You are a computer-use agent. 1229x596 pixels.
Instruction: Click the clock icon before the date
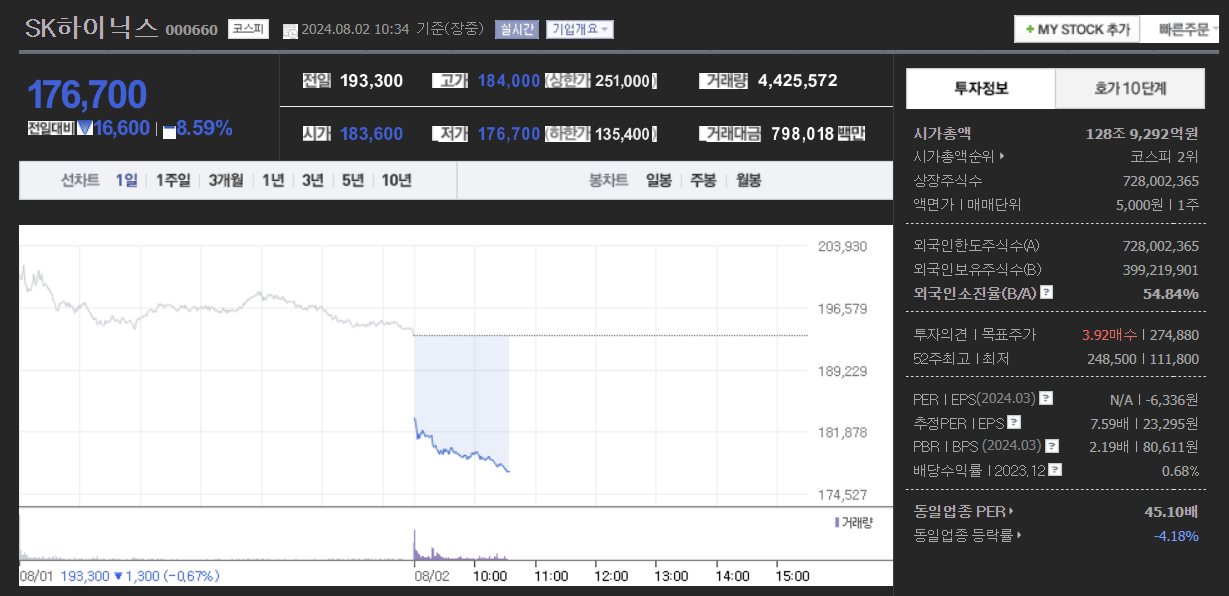289,31
